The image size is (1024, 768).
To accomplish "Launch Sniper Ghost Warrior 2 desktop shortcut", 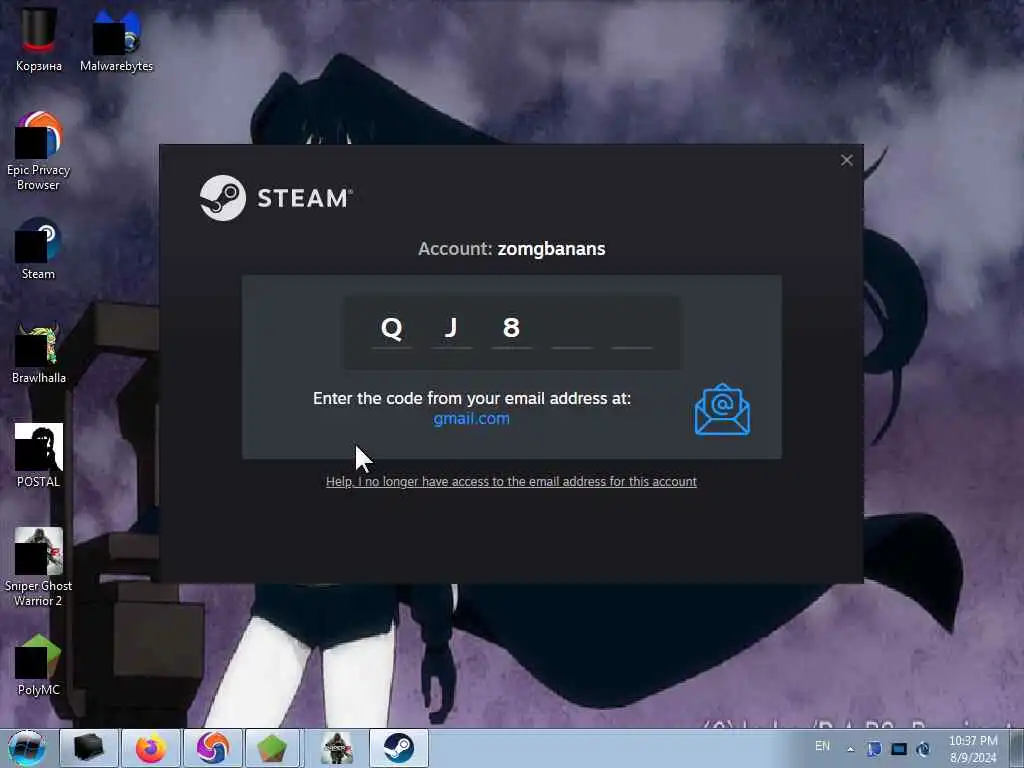I will [39, 566].
